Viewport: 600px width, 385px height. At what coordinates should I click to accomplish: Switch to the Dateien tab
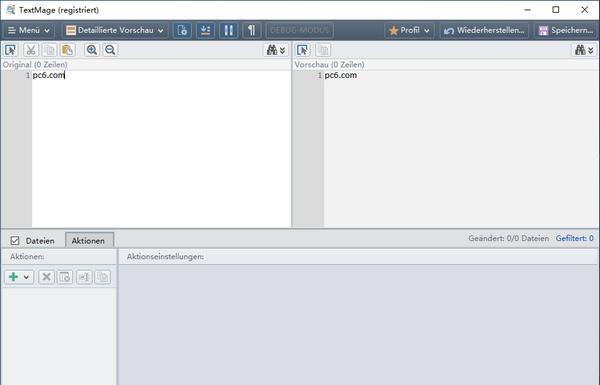(40, 241)
